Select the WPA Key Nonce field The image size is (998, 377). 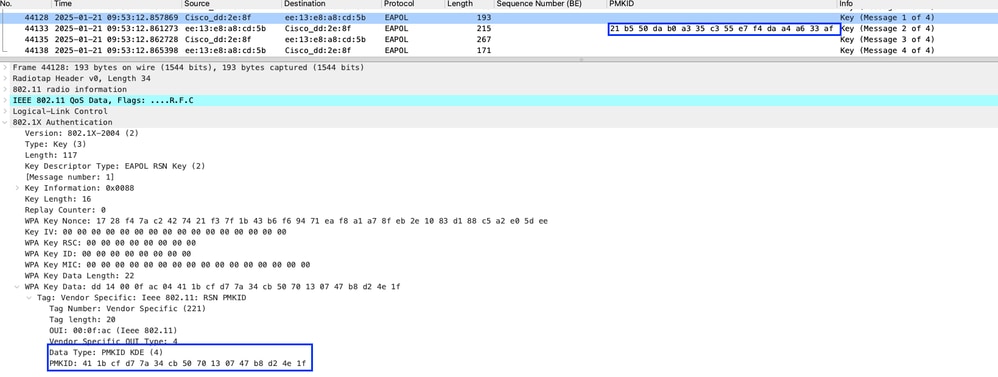point(286,221)
